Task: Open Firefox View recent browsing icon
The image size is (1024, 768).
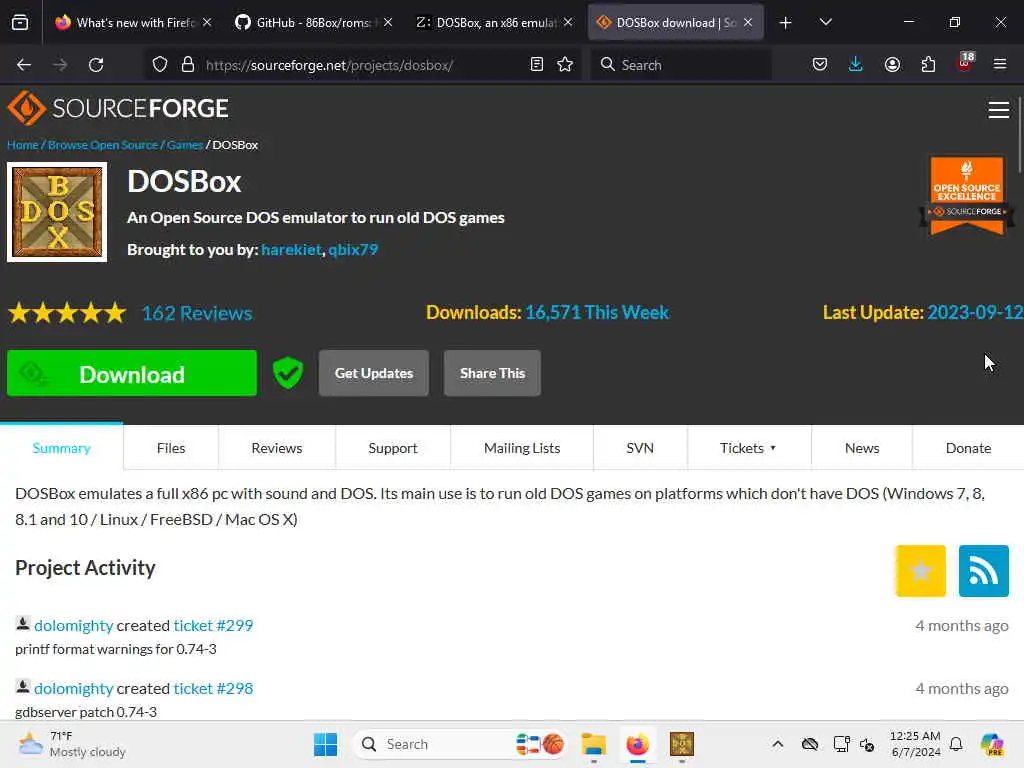Action: pos(20,23)
